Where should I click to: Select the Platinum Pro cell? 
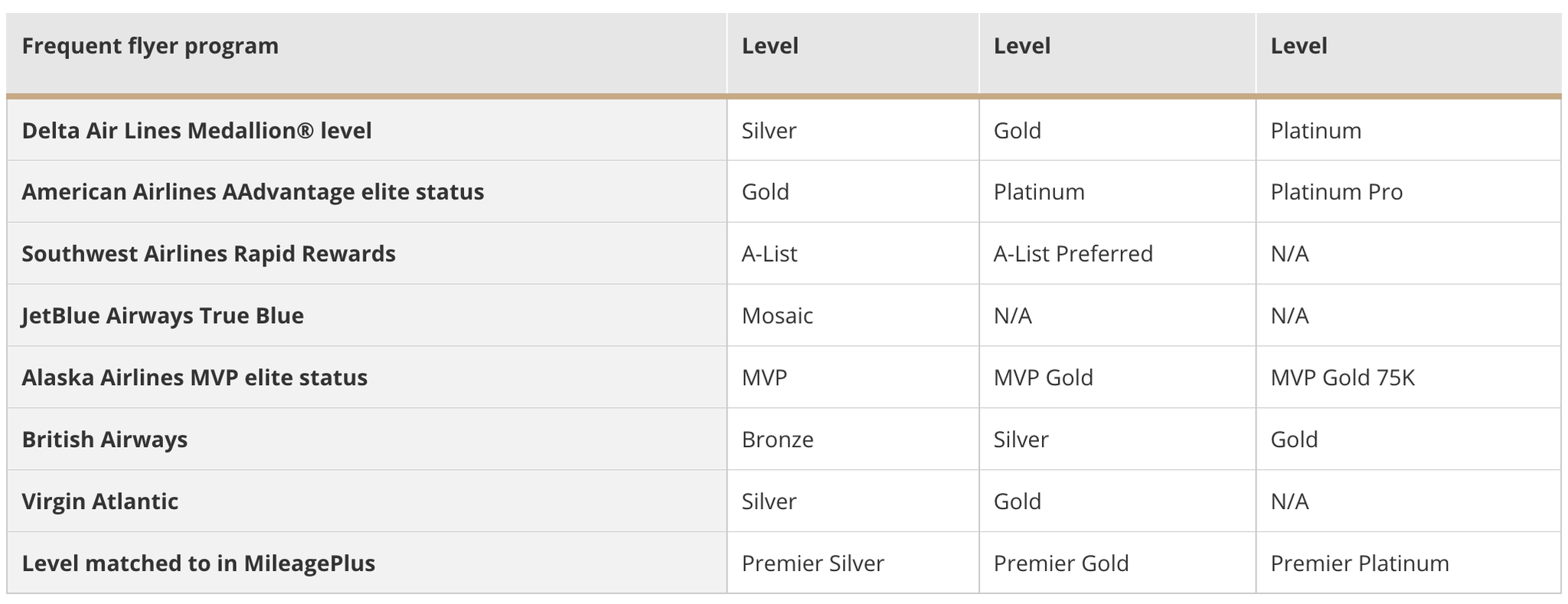pos(1336,191)
